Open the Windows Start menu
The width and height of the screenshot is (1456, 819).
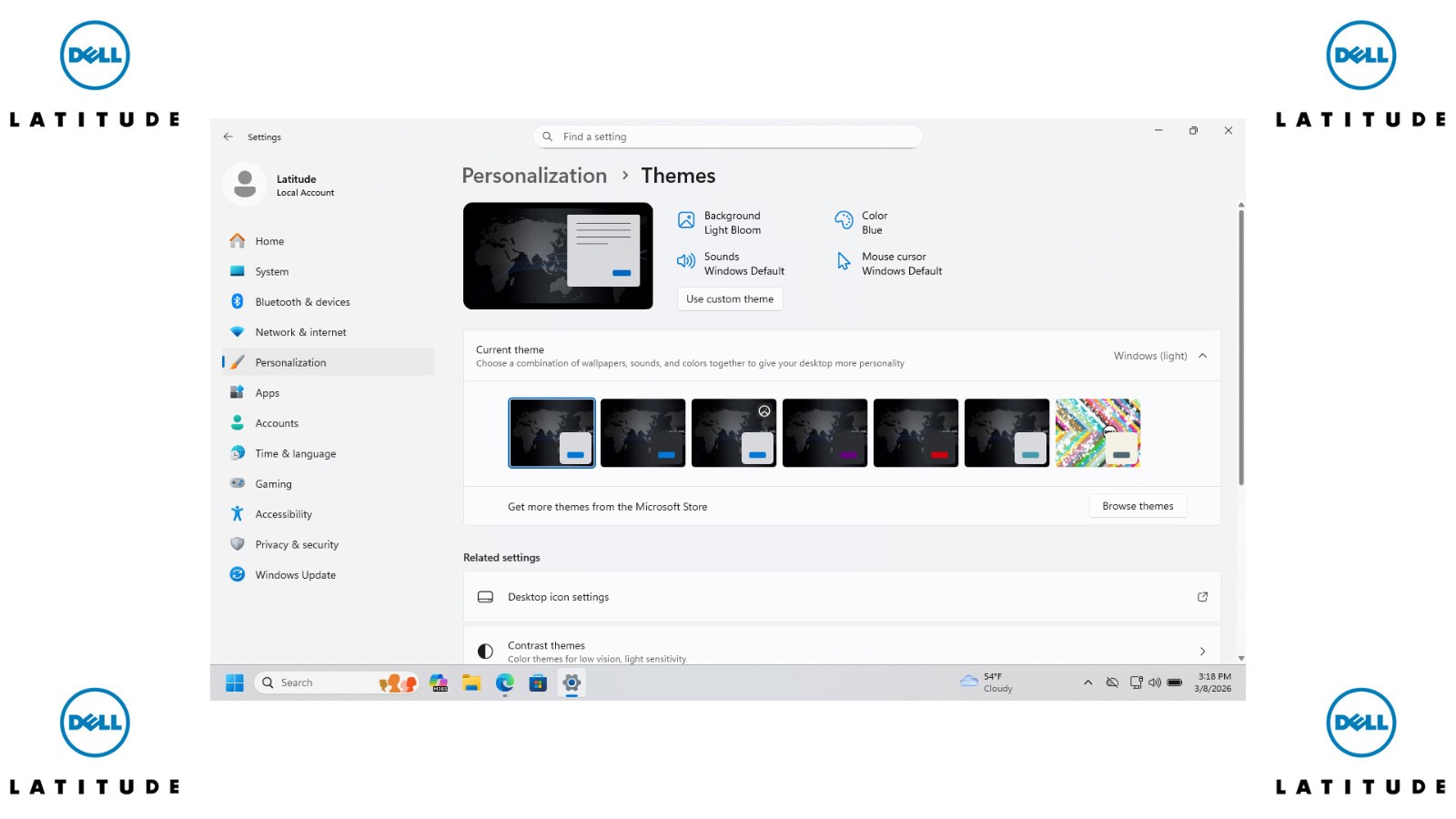[x=235, y=682]
